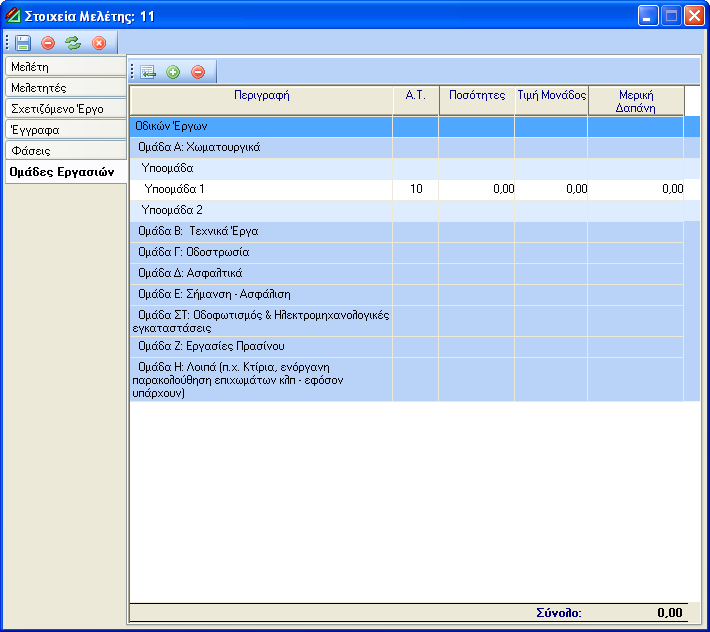The height and width of the screenshot is (632, 710).
Task: Click the Ποσότητες column header
Action: point(477,101)
